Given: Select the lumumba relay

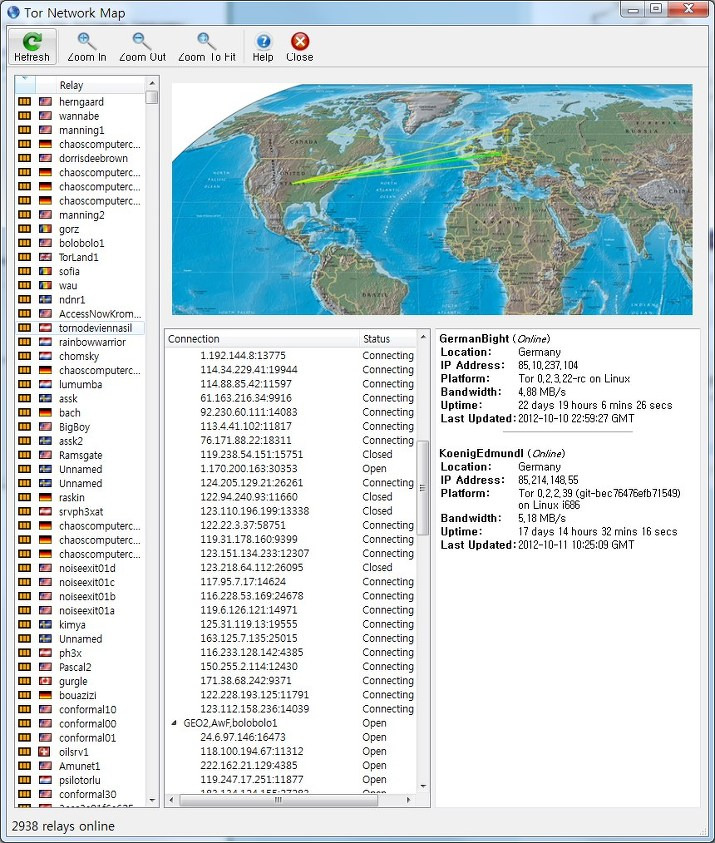Looking at the screenshot, I should [x=81, y=384].
